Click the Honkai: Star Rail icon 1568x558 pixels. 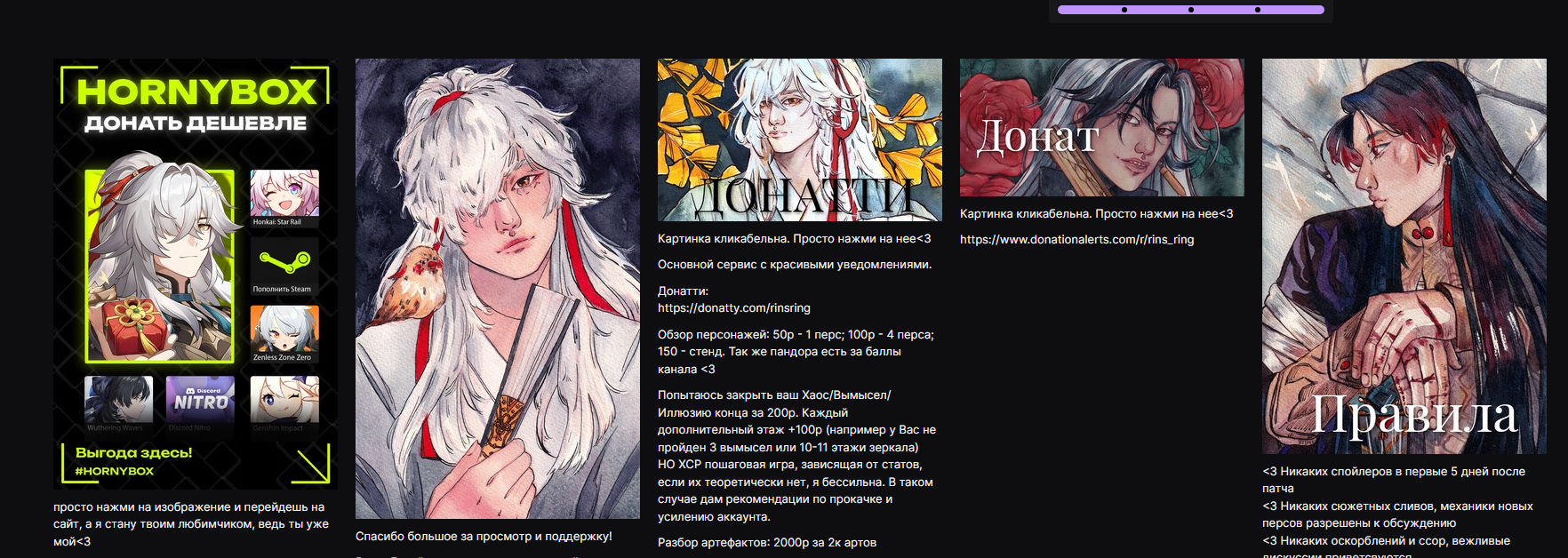(x=284, y=198)
